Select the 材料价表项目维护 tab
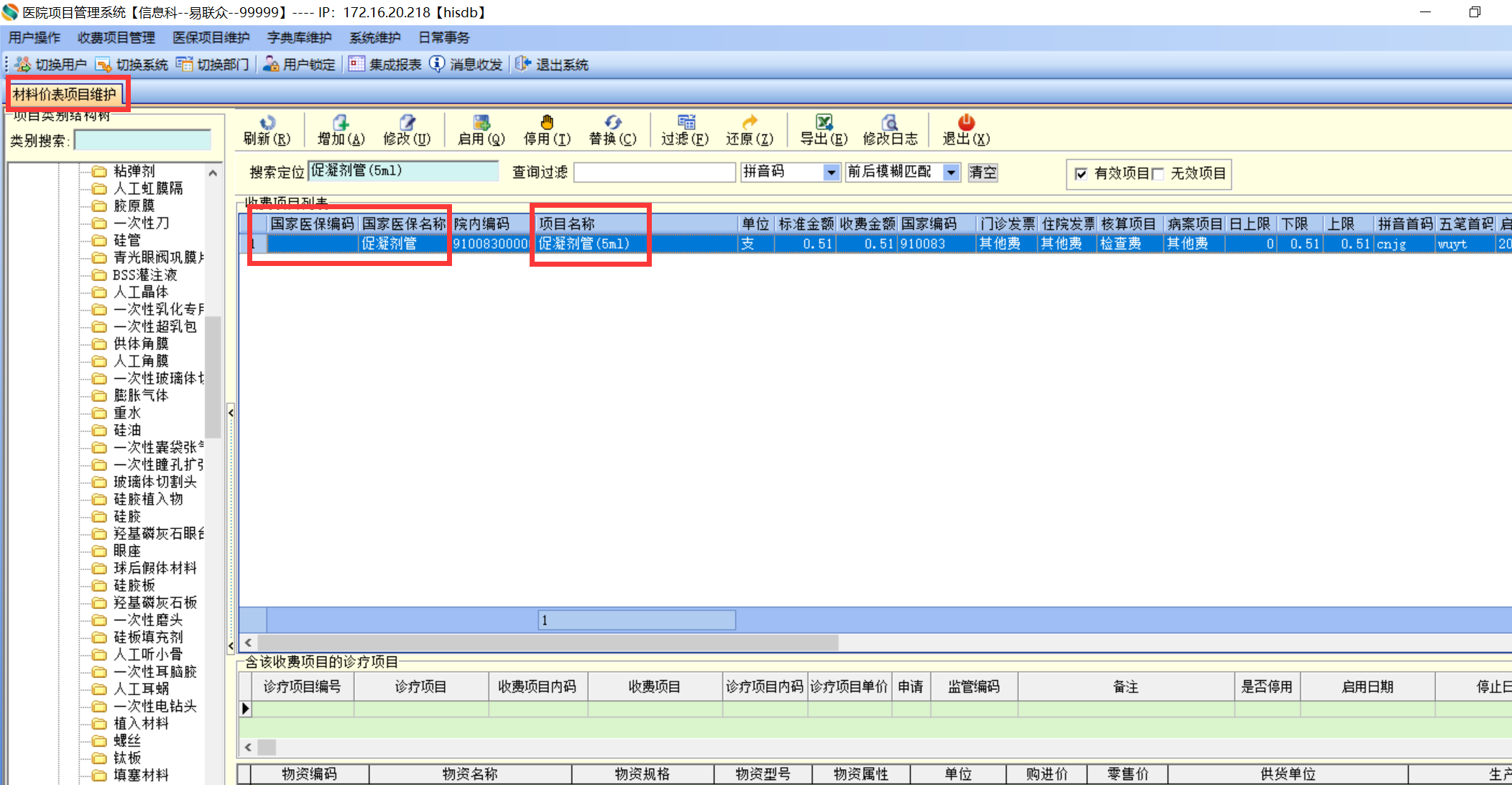 65,94
